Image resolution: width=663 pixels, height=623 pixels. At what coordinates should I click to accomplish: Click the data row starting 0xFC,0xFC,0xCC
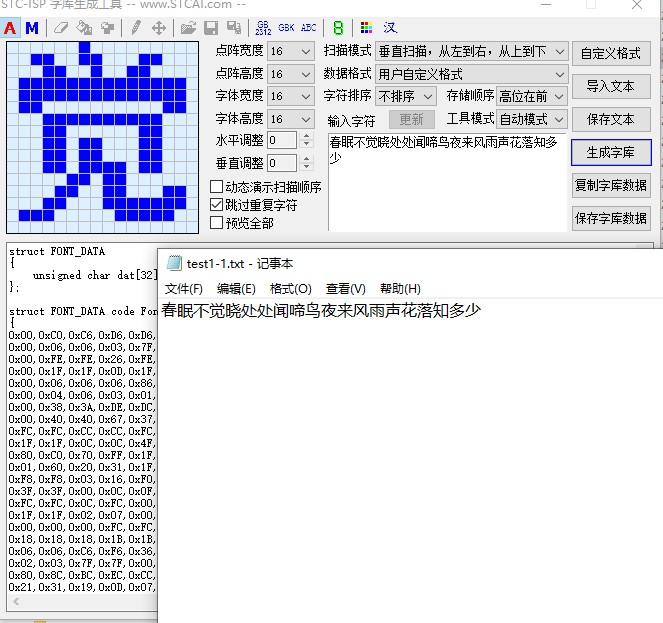pos(82,431)
